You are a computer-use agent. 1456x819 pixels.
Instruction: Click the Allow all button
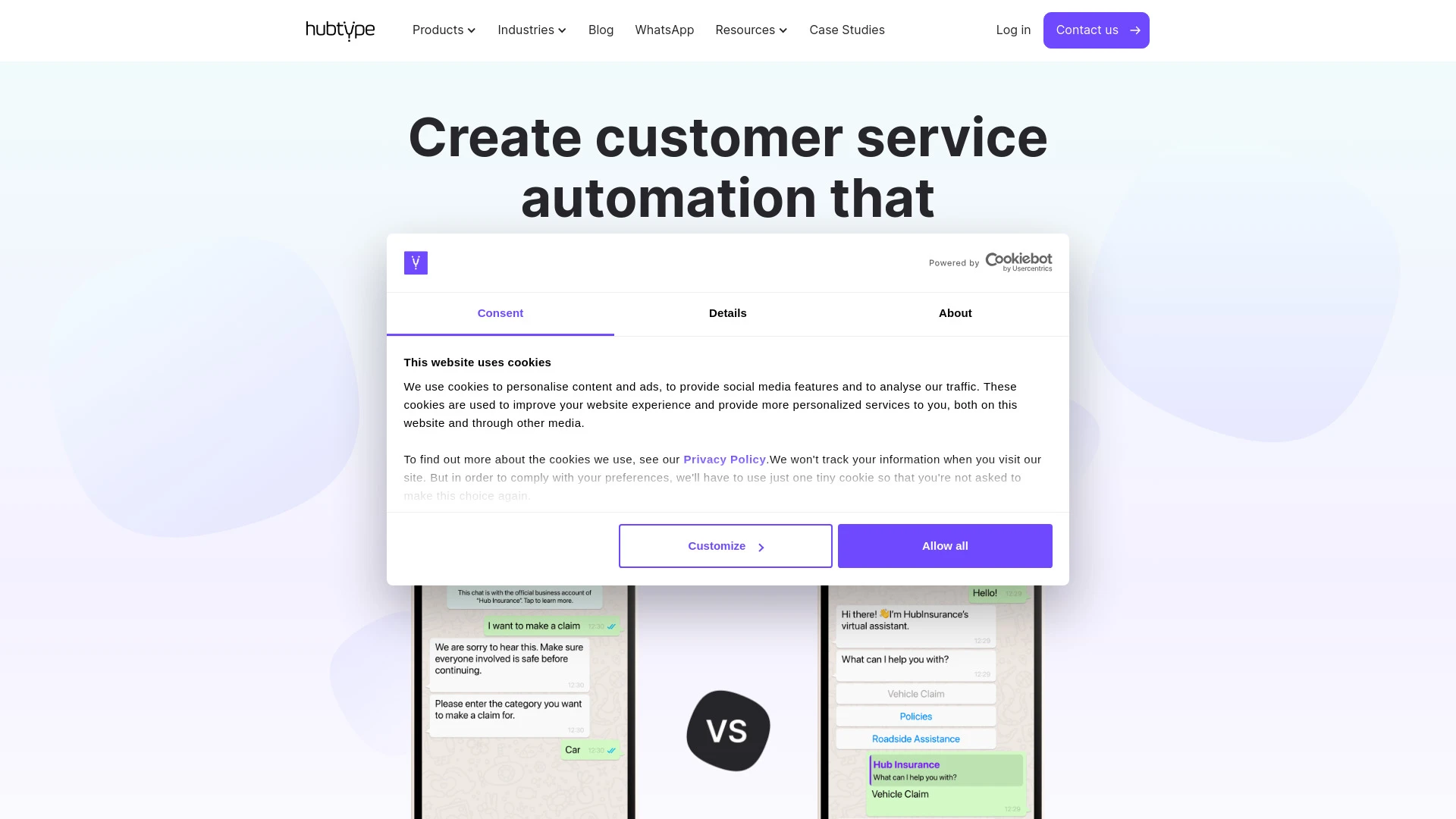pos(944,546)
